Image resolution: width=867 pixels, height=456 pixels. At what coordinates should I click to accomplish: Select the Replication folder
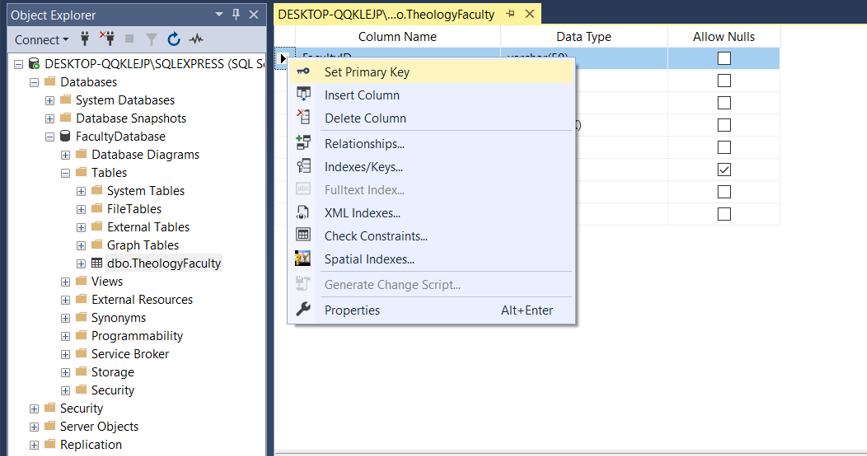click(x=91, y=444)
